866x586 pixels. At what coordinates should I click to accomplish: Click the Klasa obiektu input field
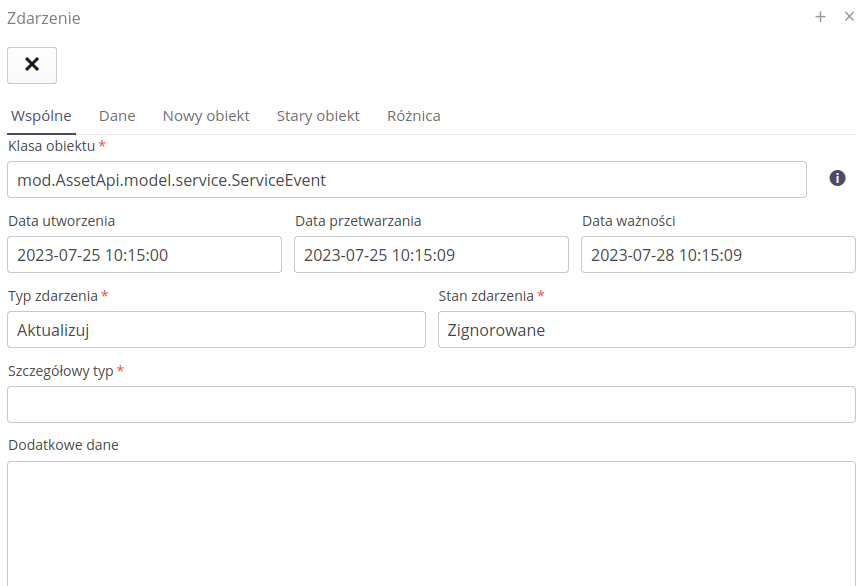[x=406, y=180]
